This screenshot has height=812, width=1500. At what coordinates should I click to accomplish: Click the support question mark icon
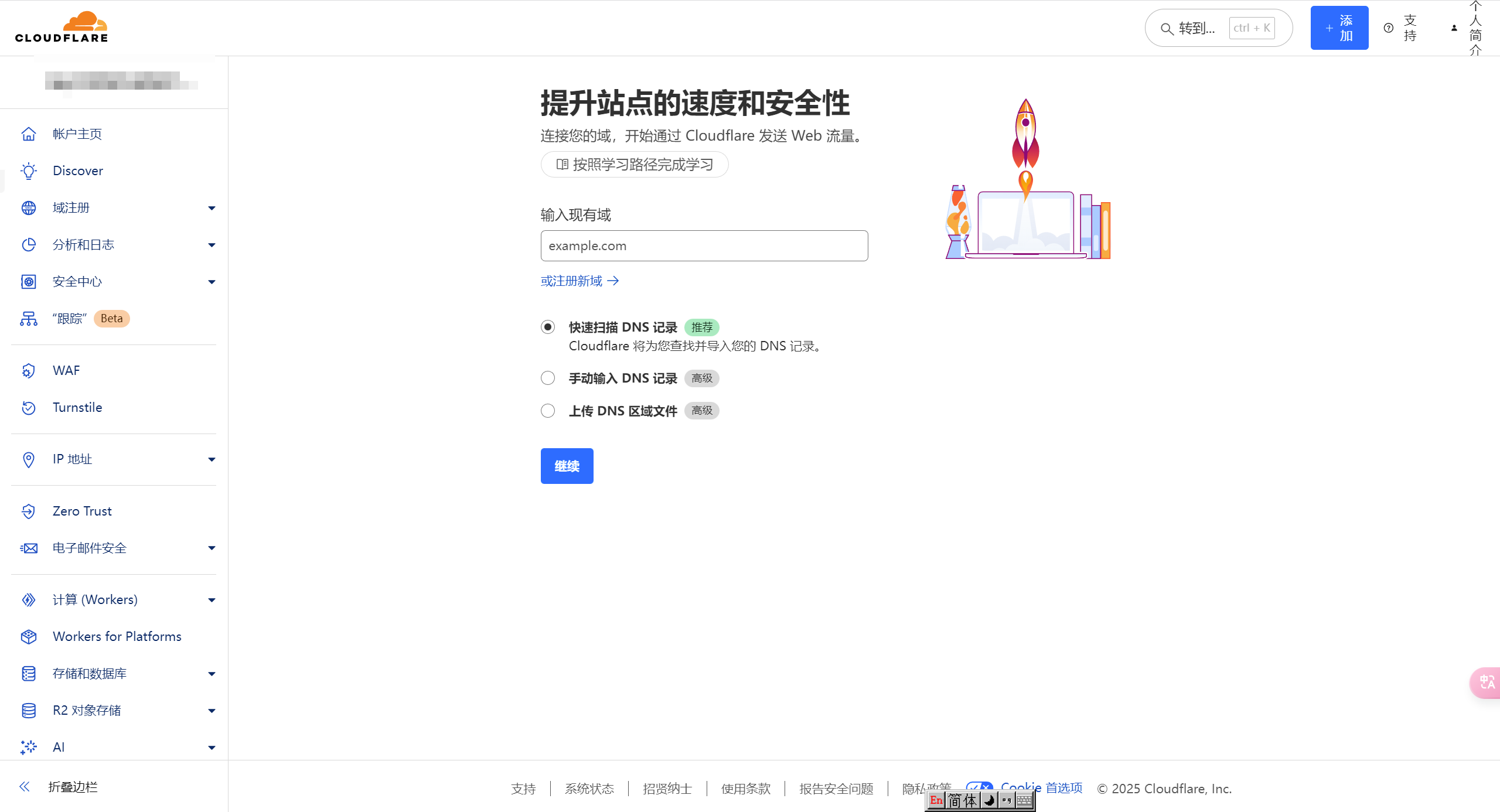(1388, 28)
